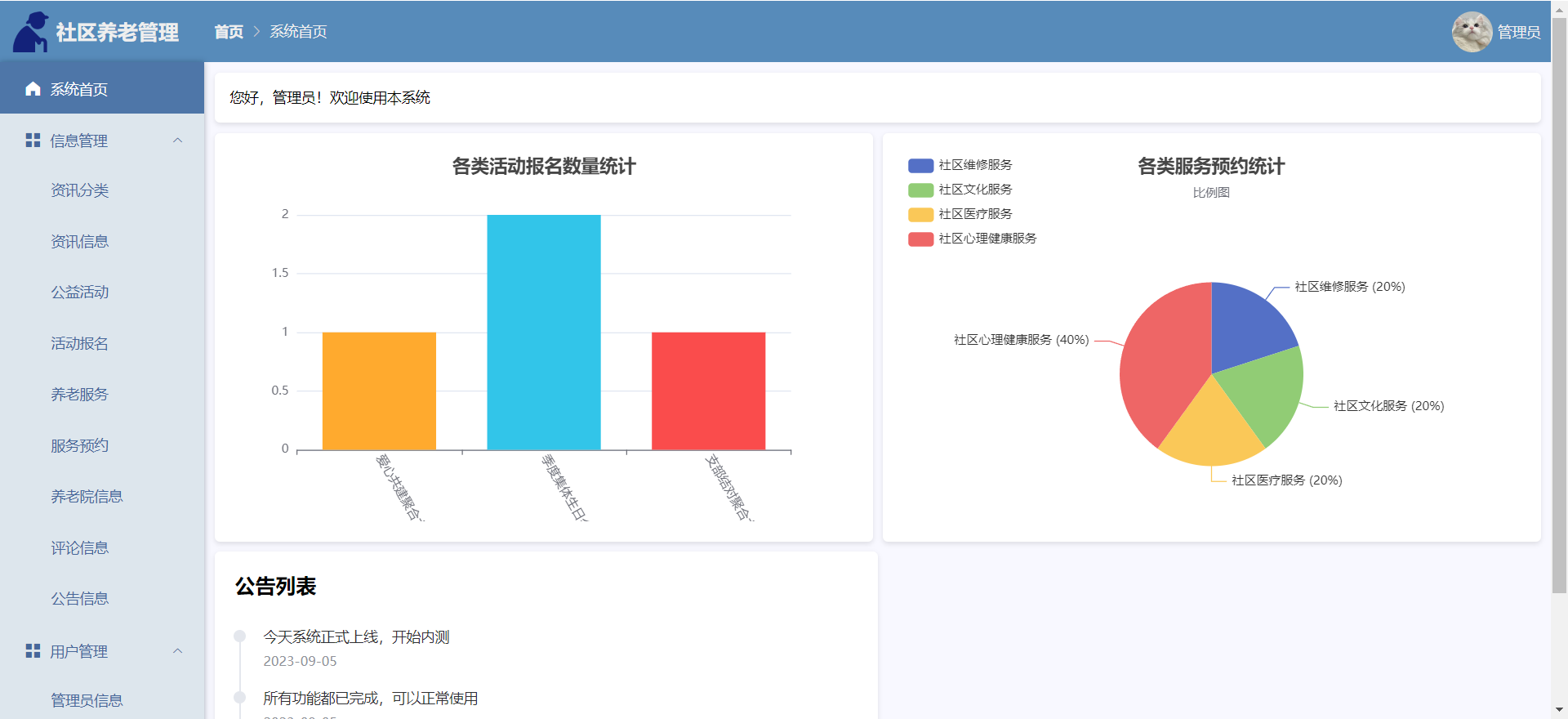Screen dimensions: 1568x719
Task: Click announcement 今天系统正式上线，开始内测
Action: (x=356, y=637)
